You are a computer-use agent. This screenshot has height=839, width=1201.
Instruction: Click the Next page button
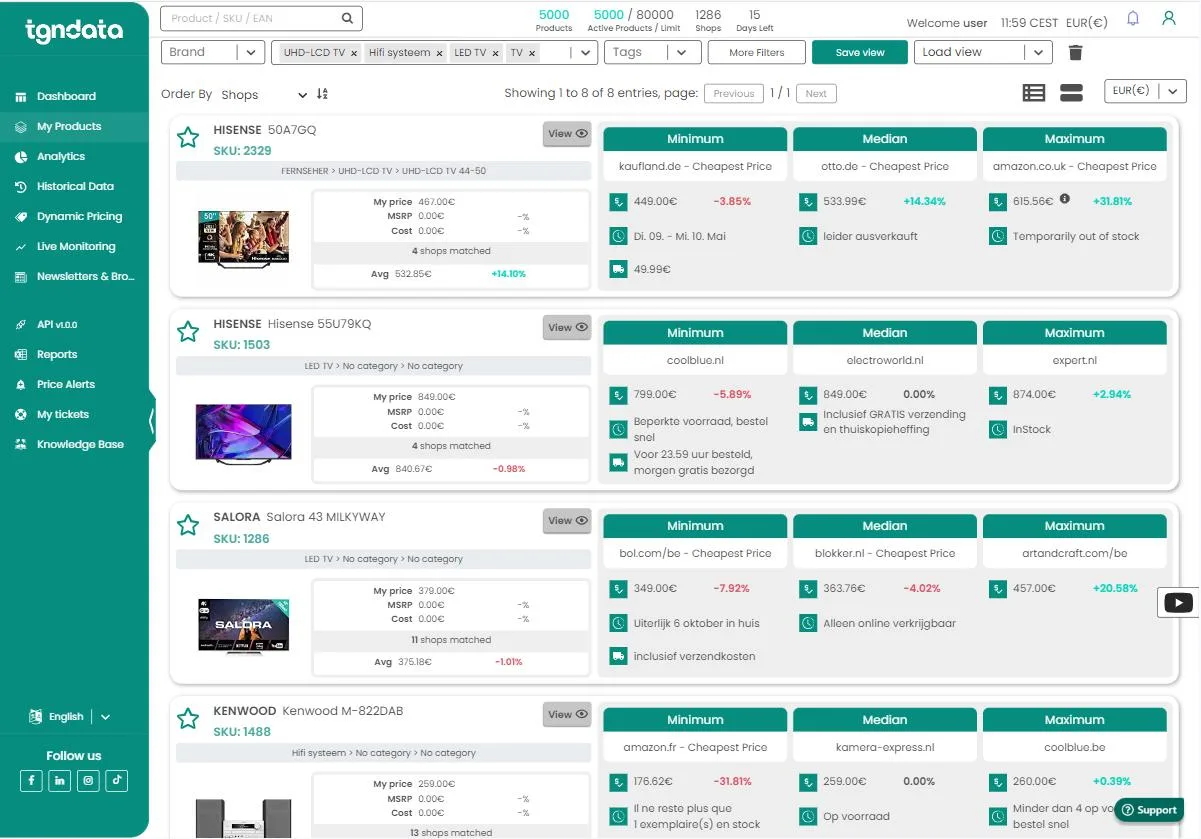816,93
